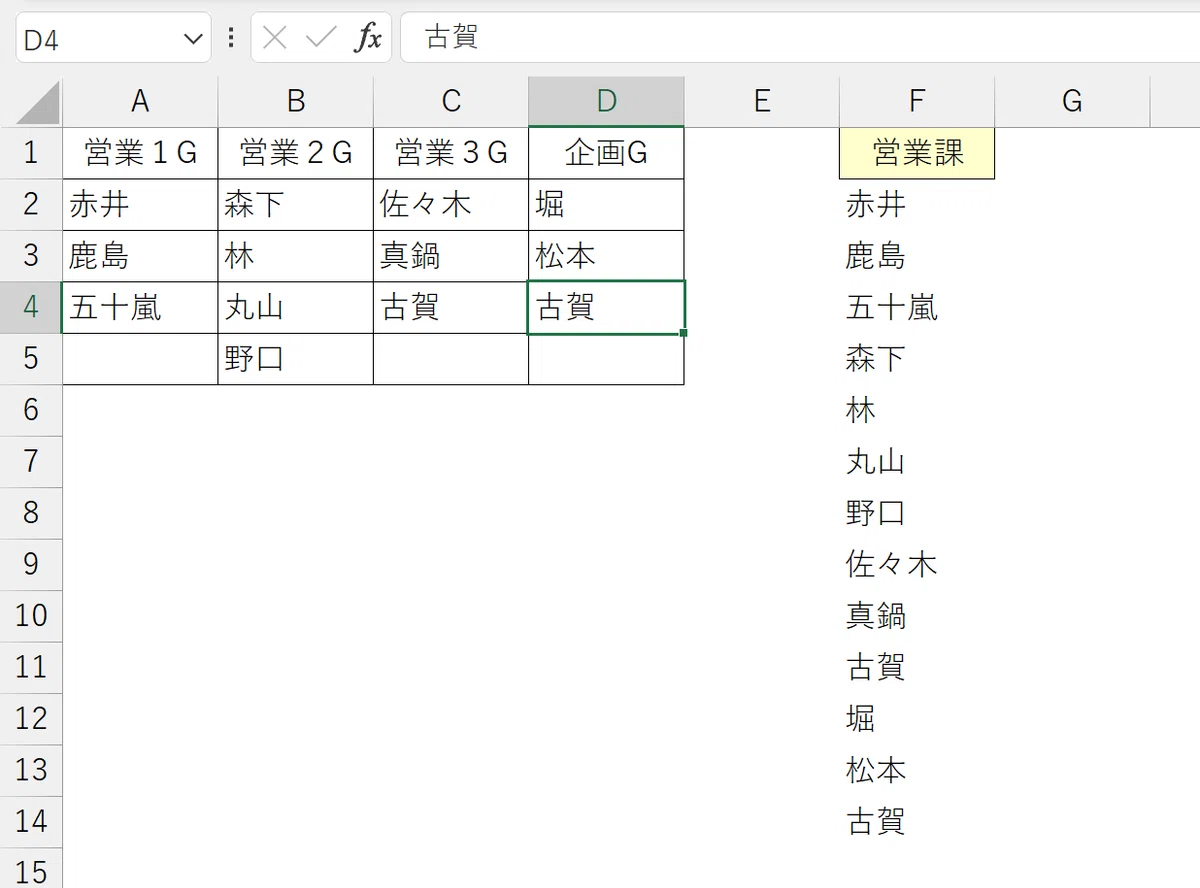The image size is (1200, 888).
Task: Click cell F4 containing 五十嵐
Action: (x=917, y=308)
